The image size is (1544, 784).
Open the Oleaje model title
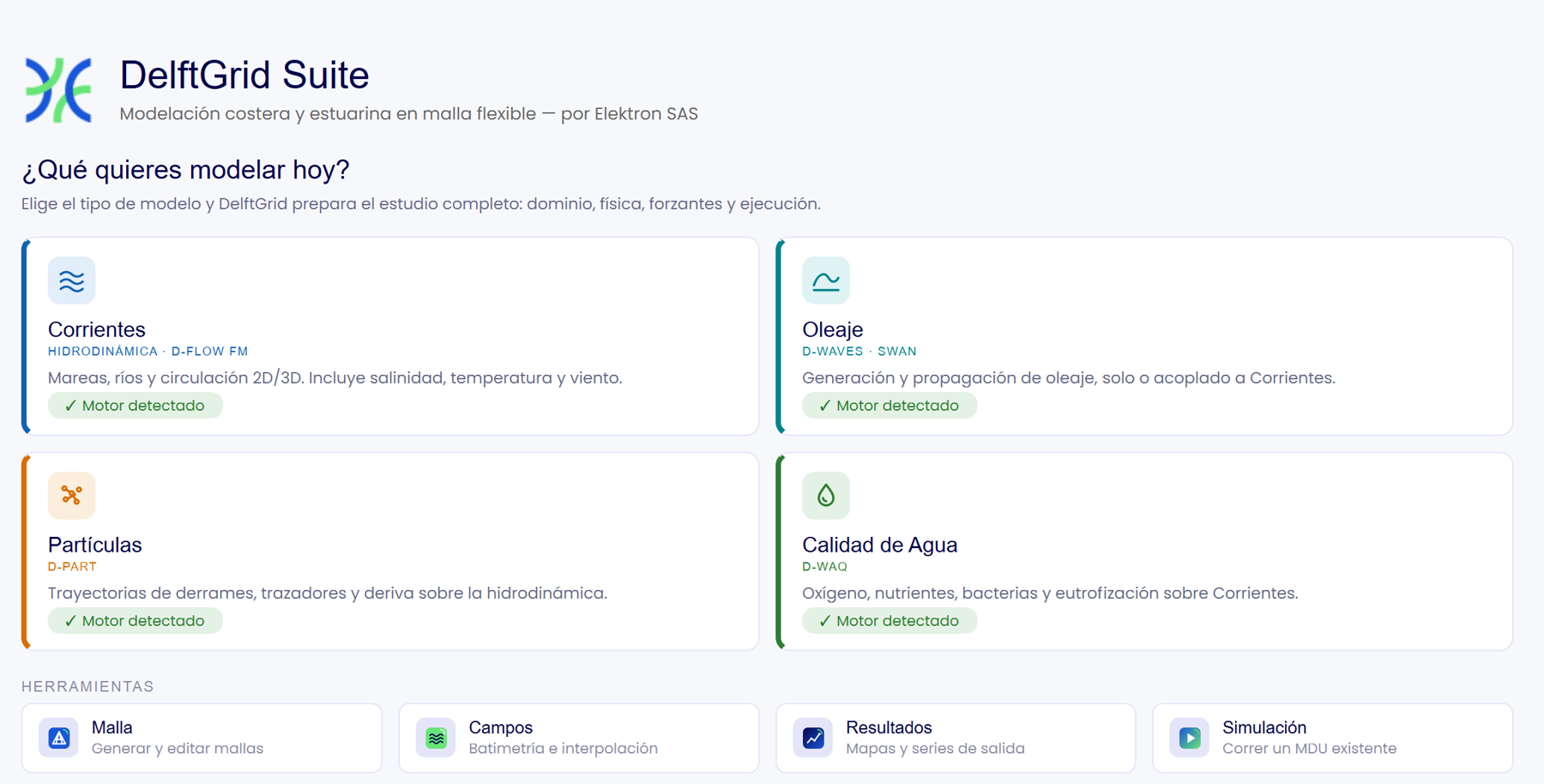tap(833, 329)
